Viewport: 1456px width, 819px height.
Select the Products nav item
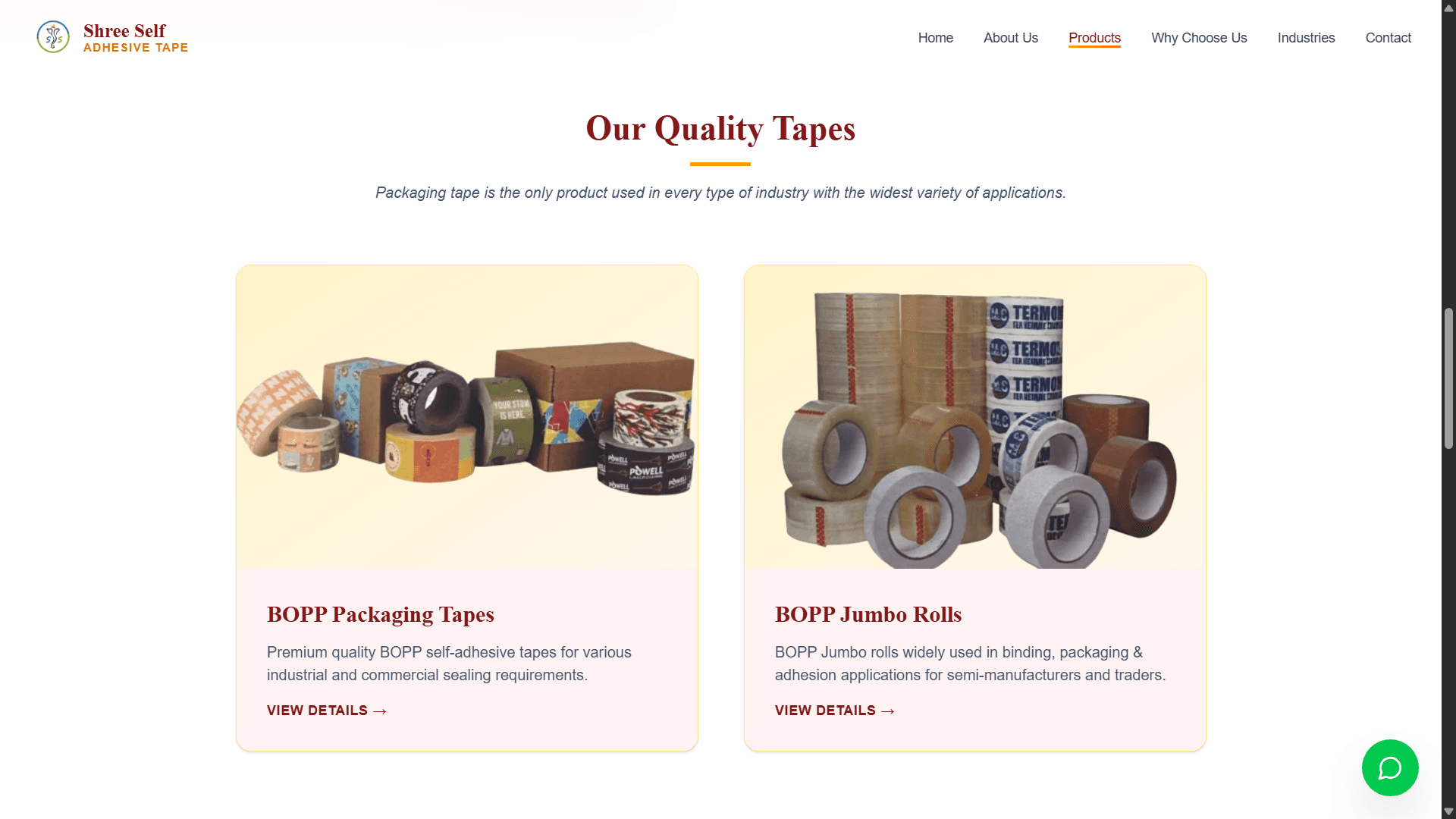[x=1094, y=38]
